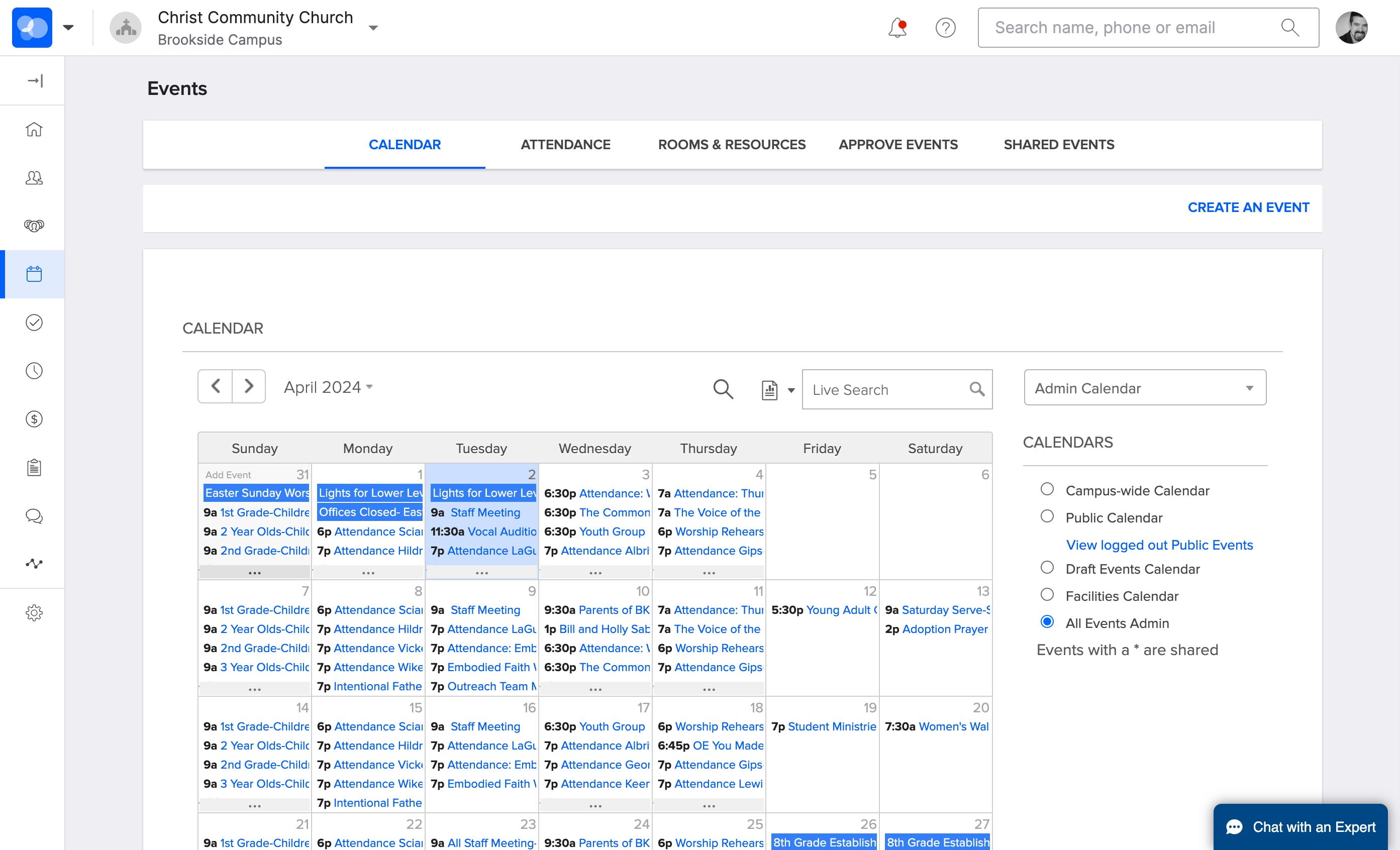
Task: Select the Facilities Calendar radio button
Action: coord(1047,595)
